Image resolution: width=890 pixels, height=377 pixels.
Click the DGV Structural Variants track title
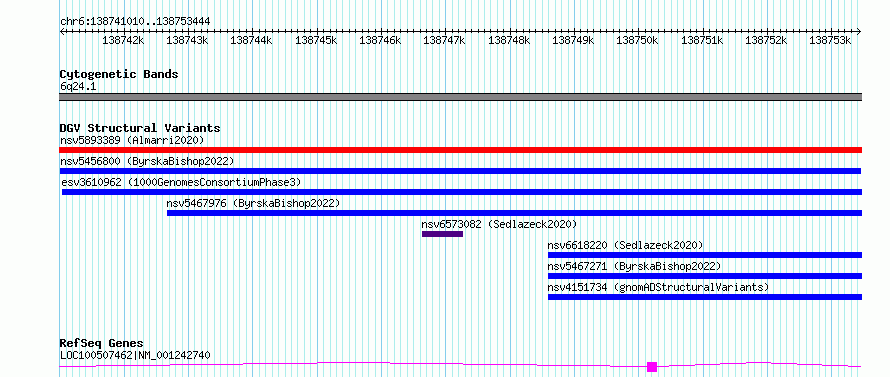pyautogui.click(x=140, y=128)
